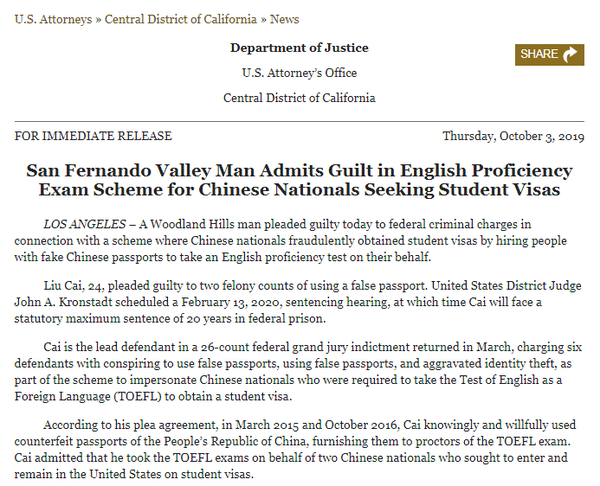Click the » separator after U.S. Attorneys
The height and width of the screenshot is (486, 600).
pyautogui.click(x=98, y=20)
